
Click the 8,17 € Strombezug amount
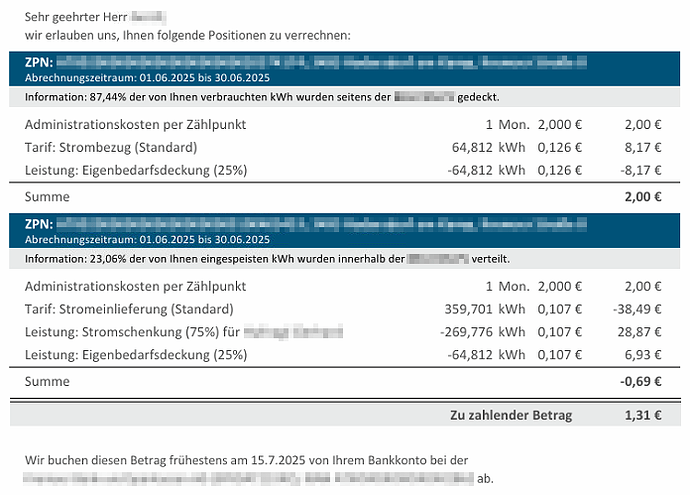[642, 147]
